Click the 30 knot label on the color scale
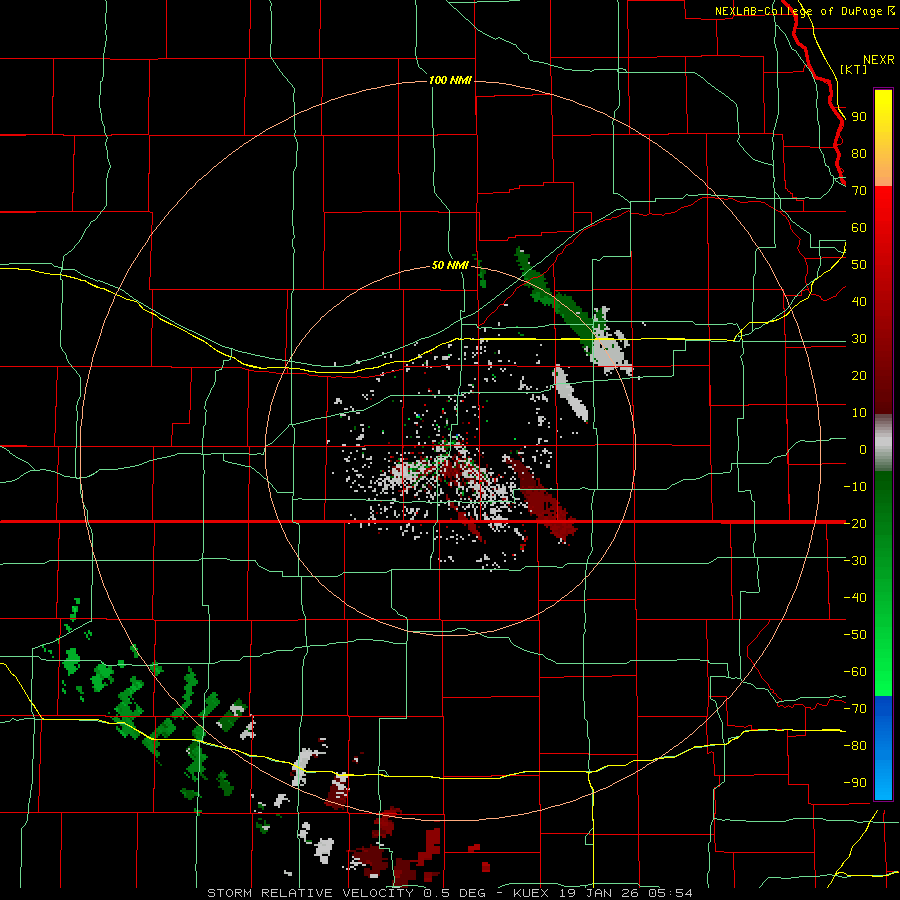 pyautogui.click(x=859, y=339)
